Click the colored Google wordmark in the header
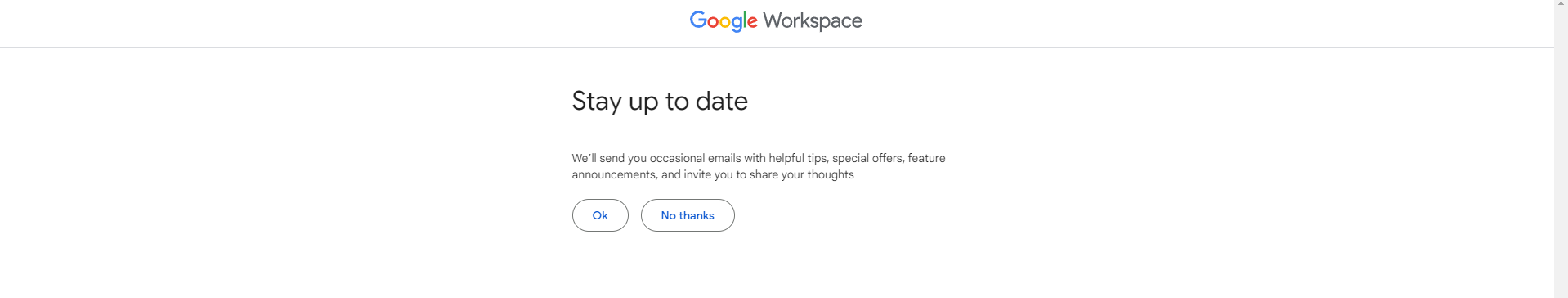This screenshot has width=1568, height=298. click(724, 20)
